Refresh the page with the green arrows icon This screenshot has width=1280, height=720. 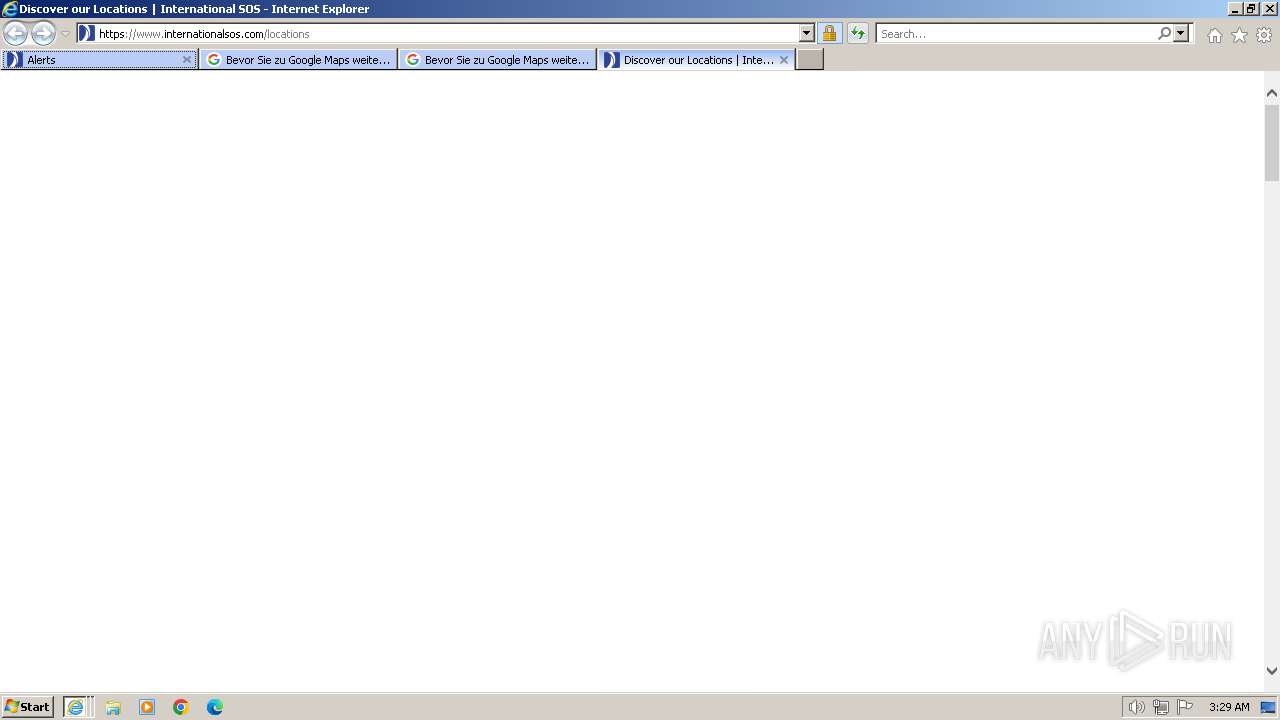point(858,34)
